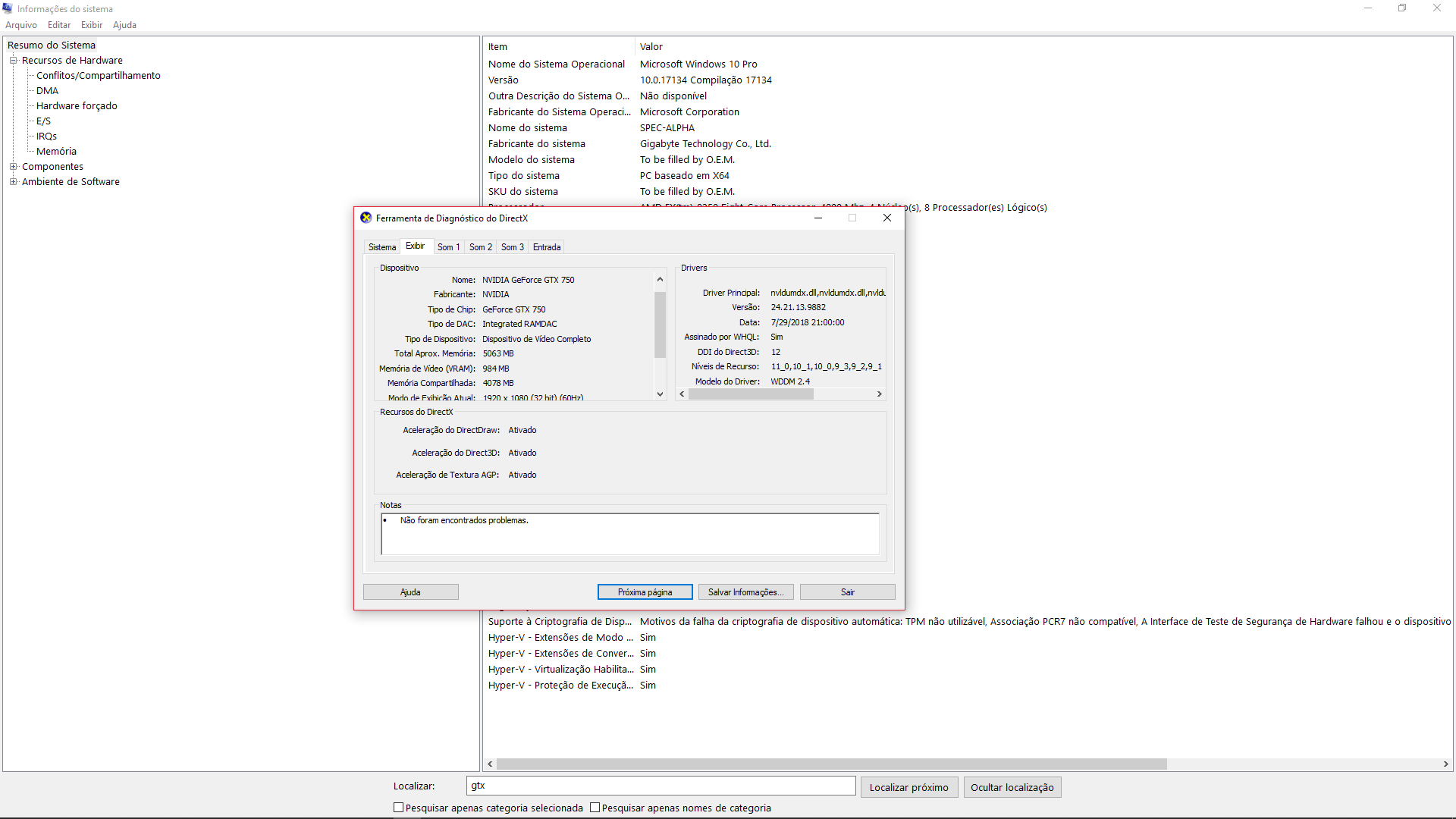The image size is (1456, 819).
Task: Select Hardware forçado tree item
Action: pos(77,105)
